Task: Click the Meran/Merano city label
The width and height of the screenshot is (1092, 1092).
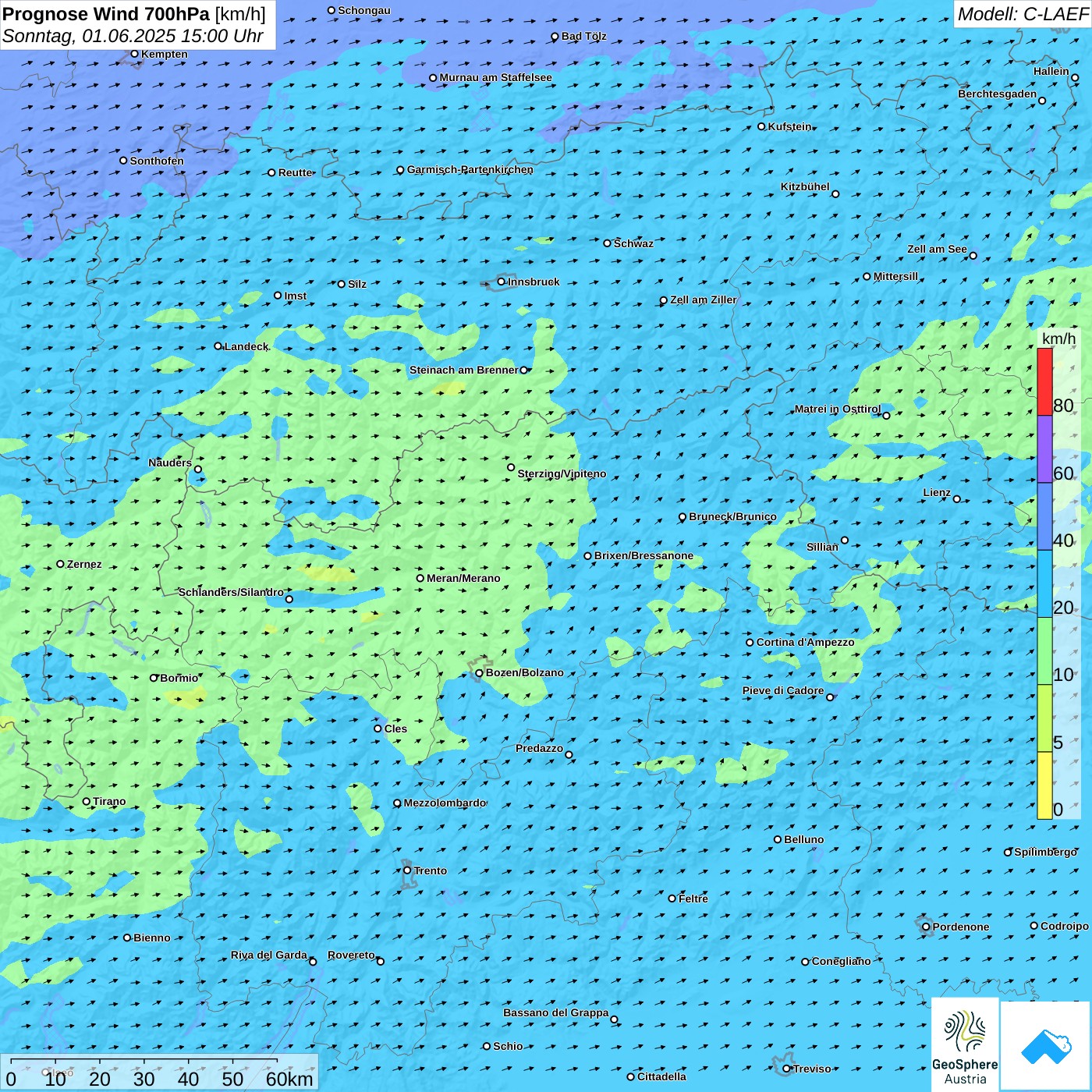Action: (x=463, y=578)
